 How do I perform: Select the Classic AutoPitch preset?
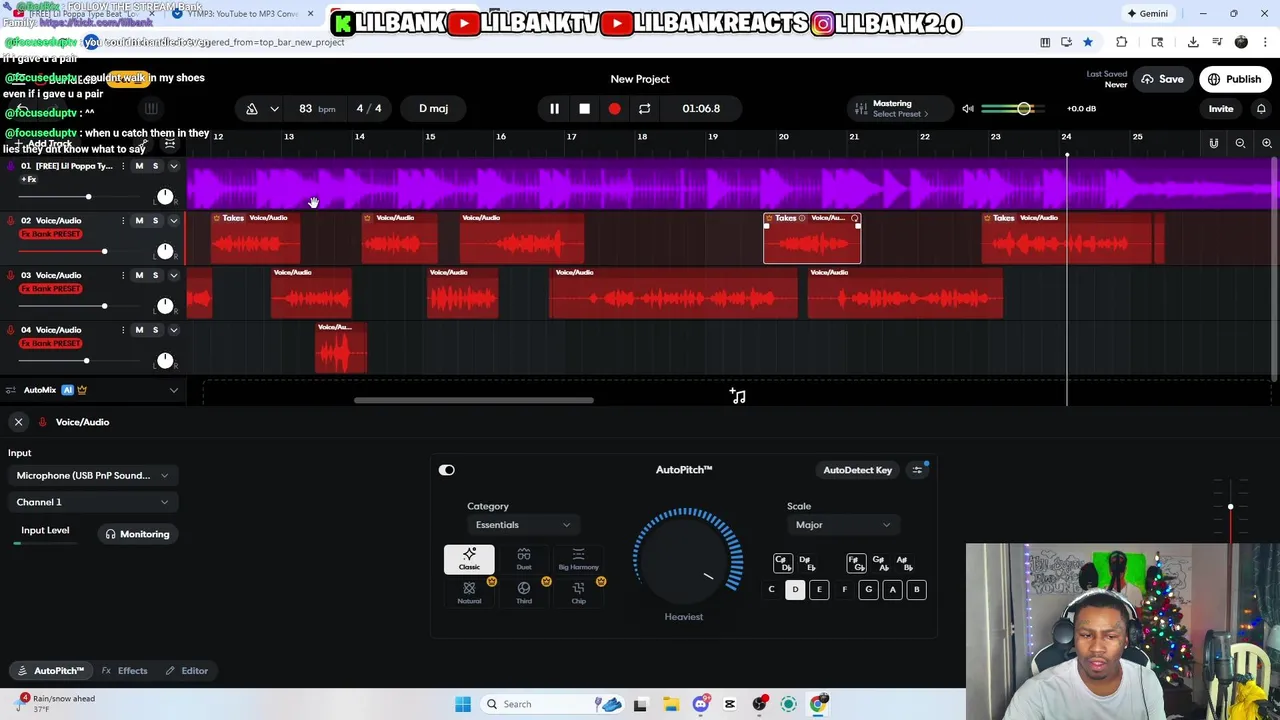469,559
